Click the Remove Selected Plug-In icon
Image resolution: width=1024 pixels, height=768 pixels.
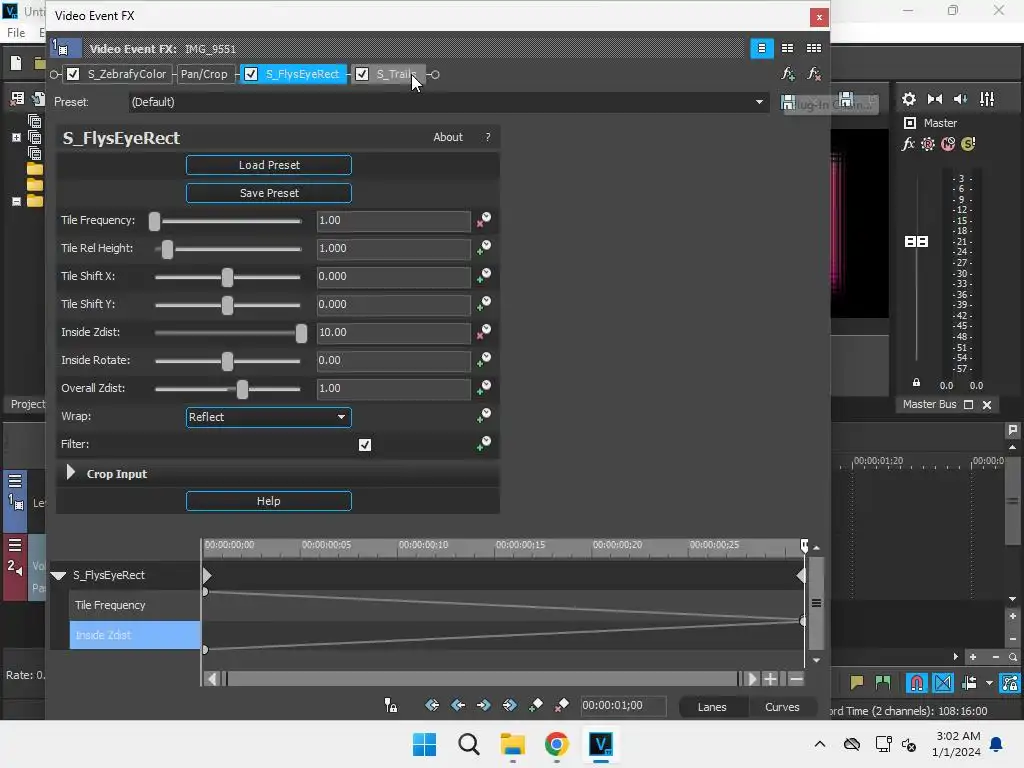tap(814, 74)
